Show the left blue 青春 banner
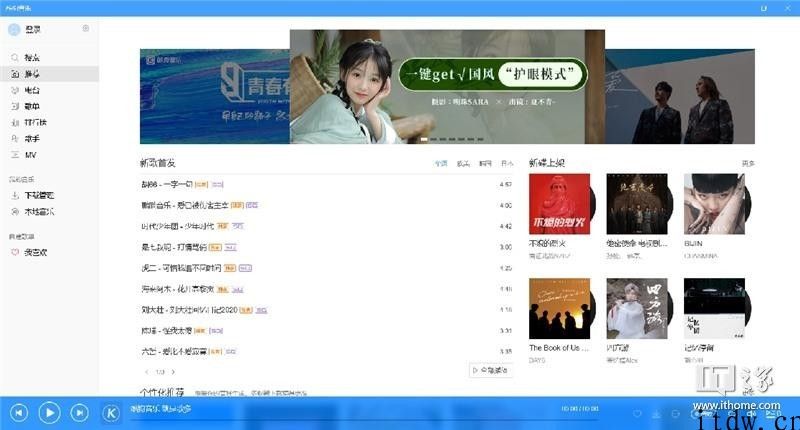The height and width of the screenshot is (430, 800). tap(215, 96)
